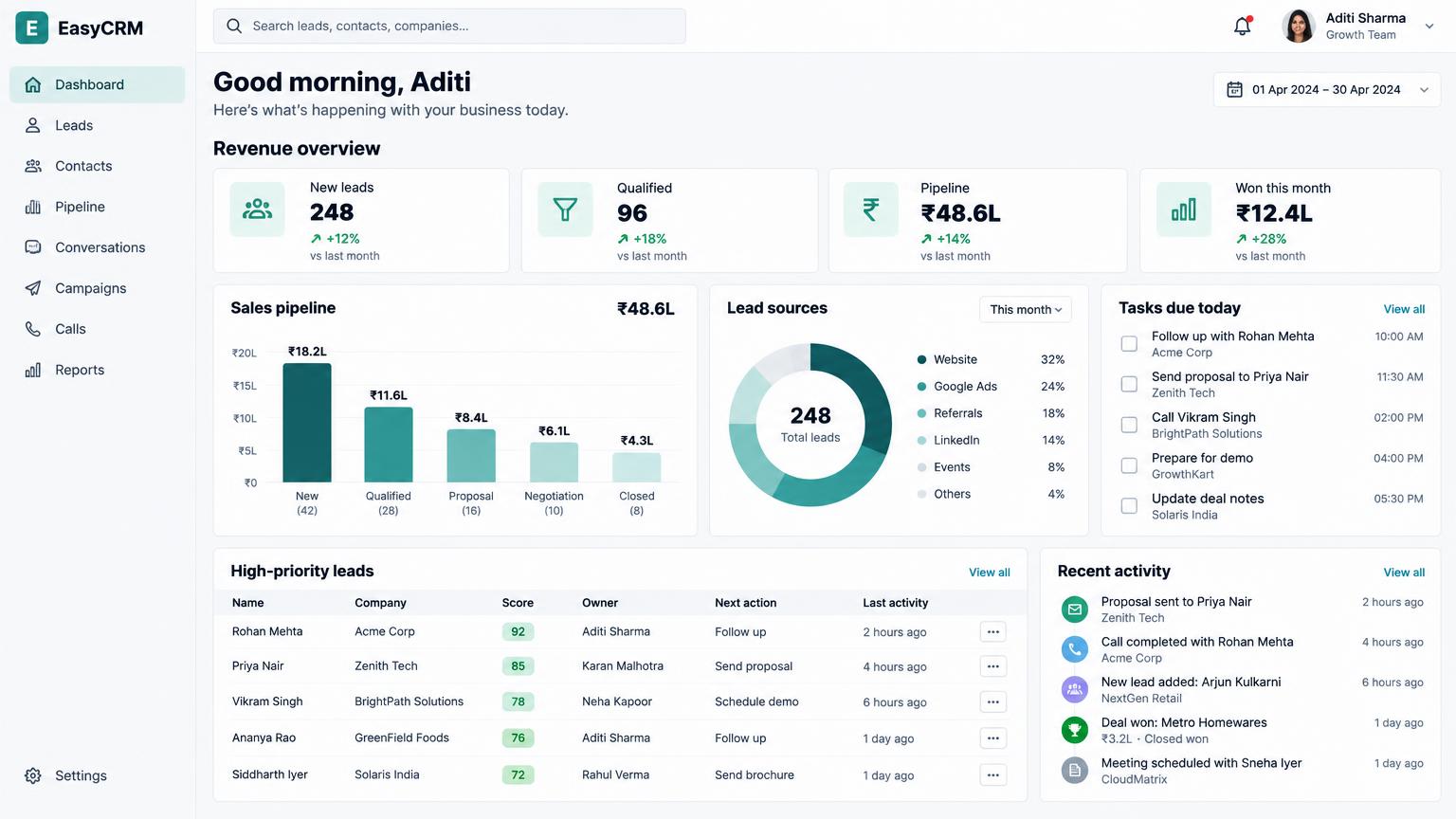Click View all in Tasks due today
This screenshot has height=819, width=1456.
pyautogui.click(x=1404, y=309)
